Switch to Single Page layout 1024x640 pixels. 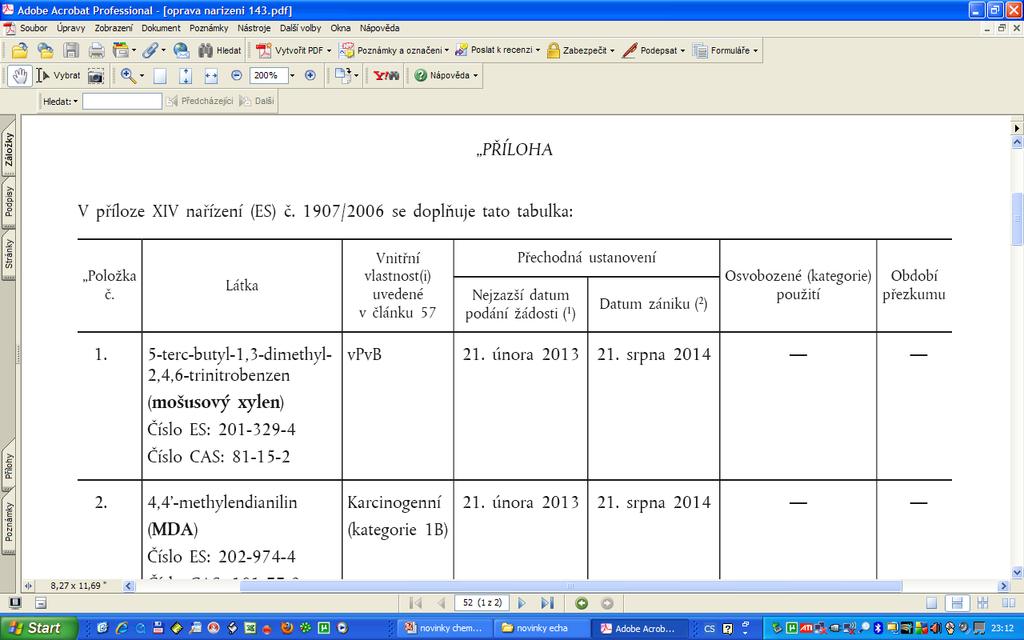pos(932,603)
